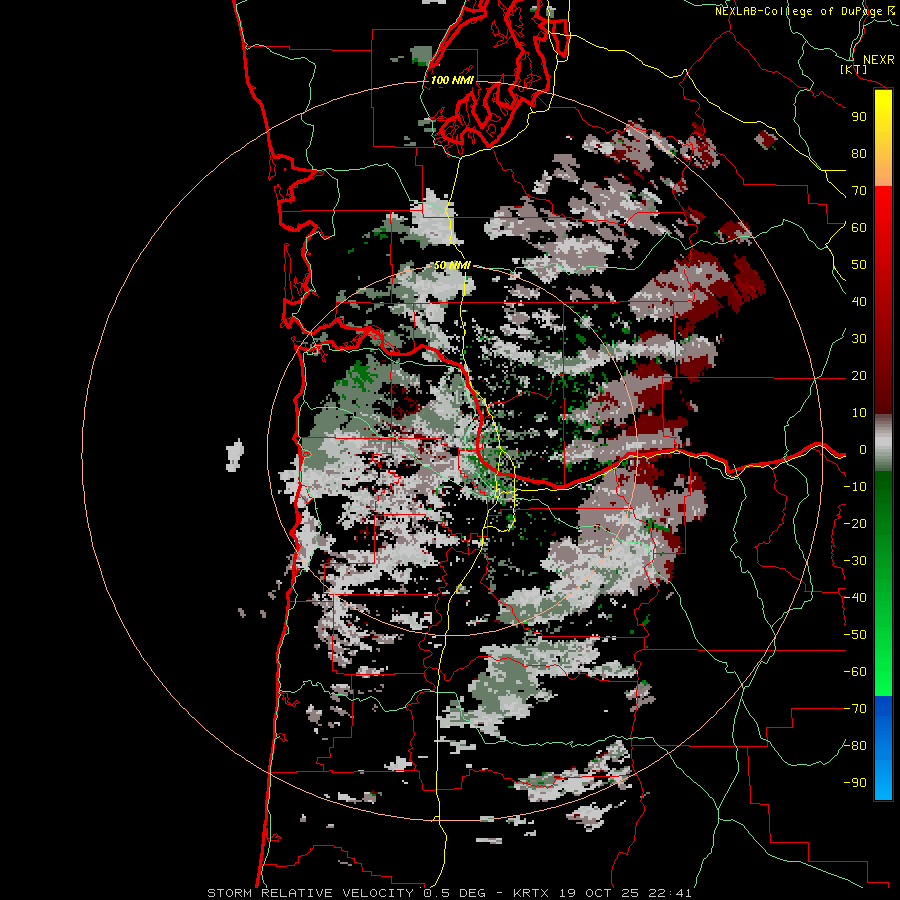Click the -80 scale value

tap(855, 746)
